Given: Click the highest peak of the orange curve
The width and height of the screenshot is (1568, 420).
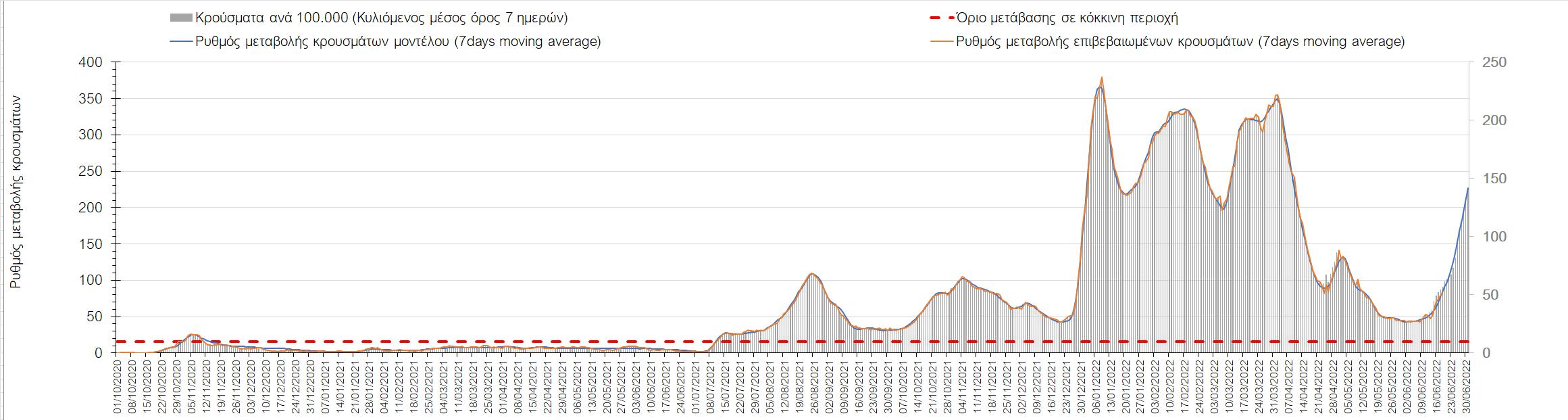Looking at the screenshot, I should (x=1101, y=78).
